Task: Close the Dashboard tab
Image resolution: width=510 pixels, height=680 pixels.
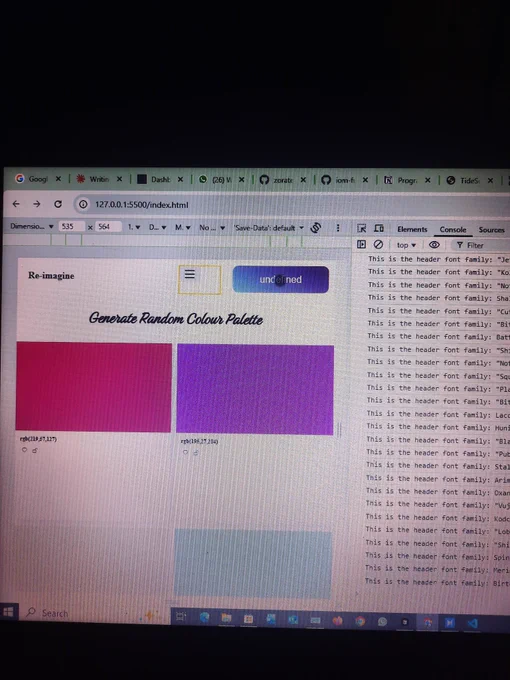Action: coord(180,179)
